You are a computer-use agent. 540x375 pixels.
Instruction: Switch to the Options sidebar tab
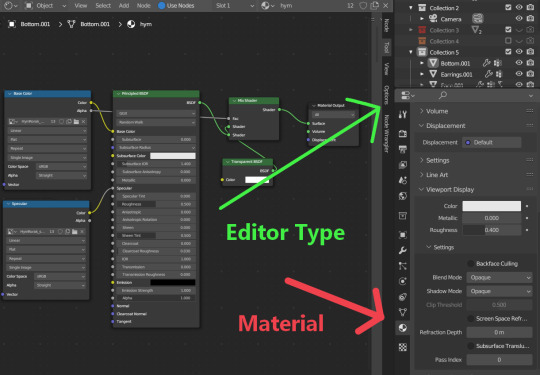[x=386, y=95]
